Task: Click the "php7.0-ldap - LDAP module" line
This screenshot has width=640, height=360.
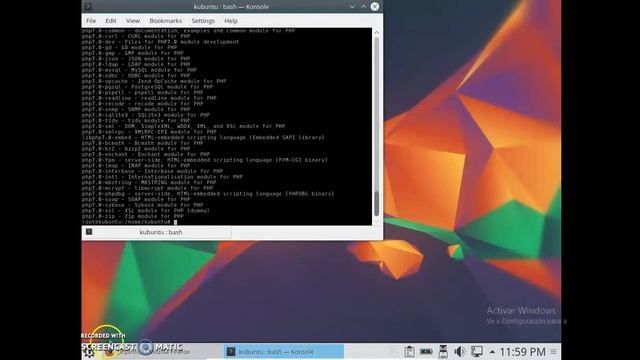Action: tap(136, 64)
